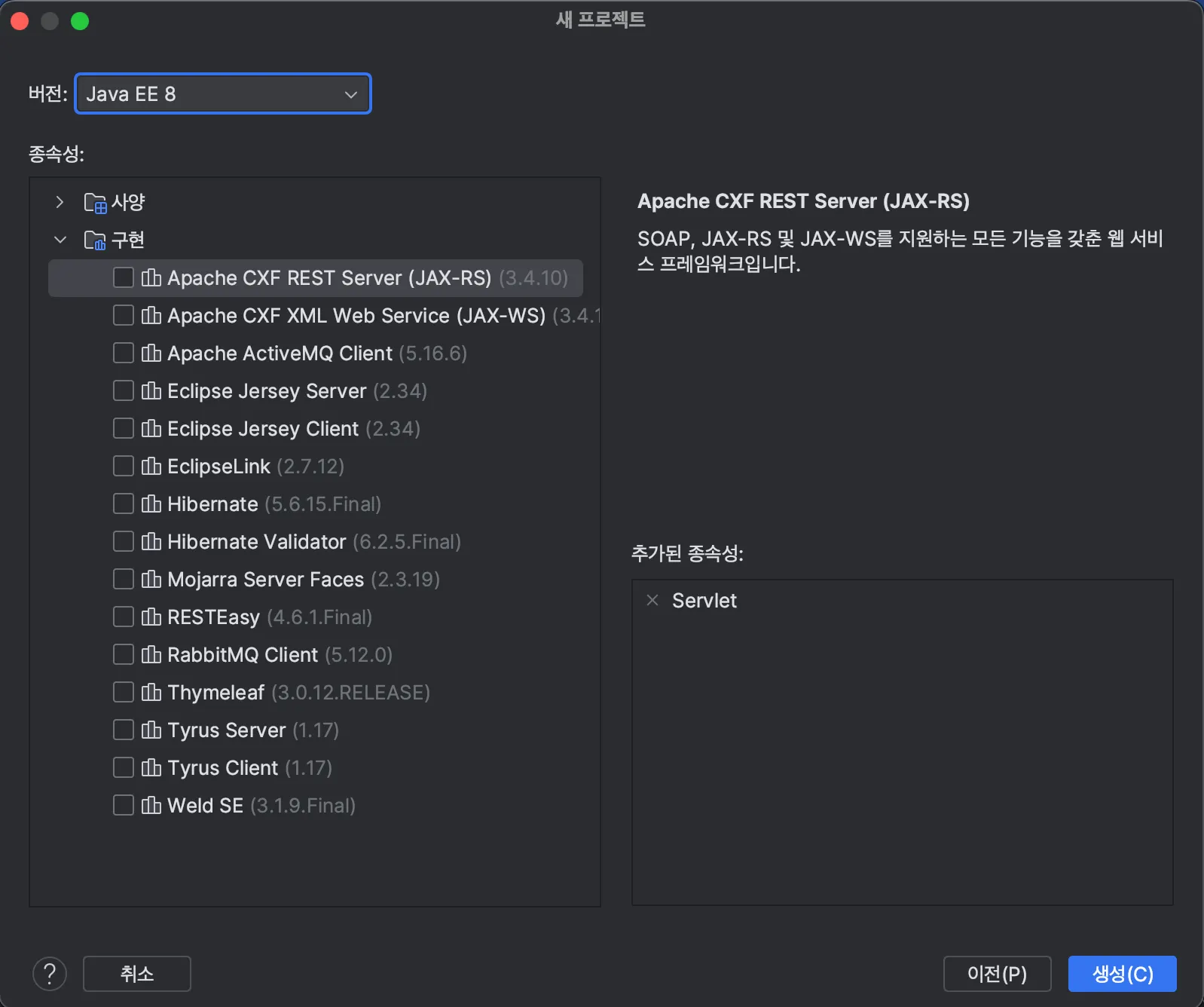Click the library icon beside Thymeleaf
Image resolution: width=1204 pixels, height=1007 pixels.
pos(151,693)
